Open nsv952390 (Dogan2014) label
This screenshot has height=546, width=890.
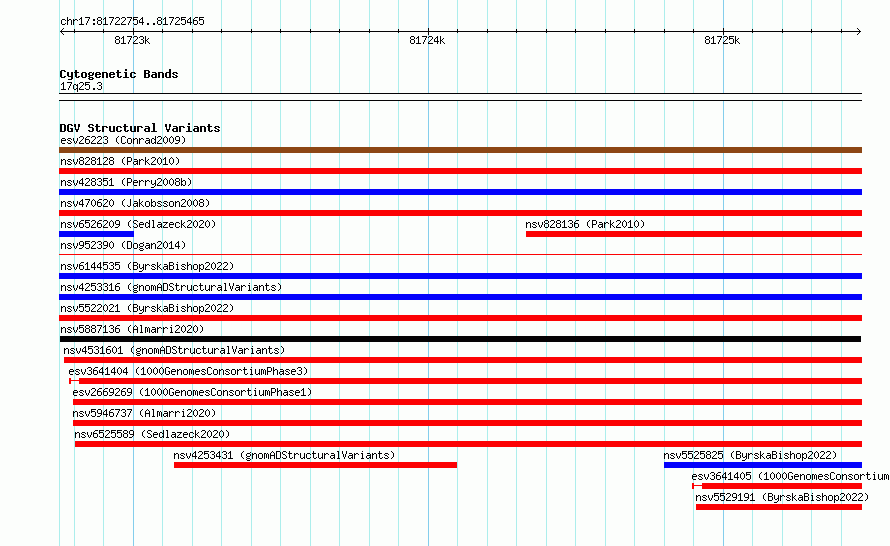pos(123,245)
